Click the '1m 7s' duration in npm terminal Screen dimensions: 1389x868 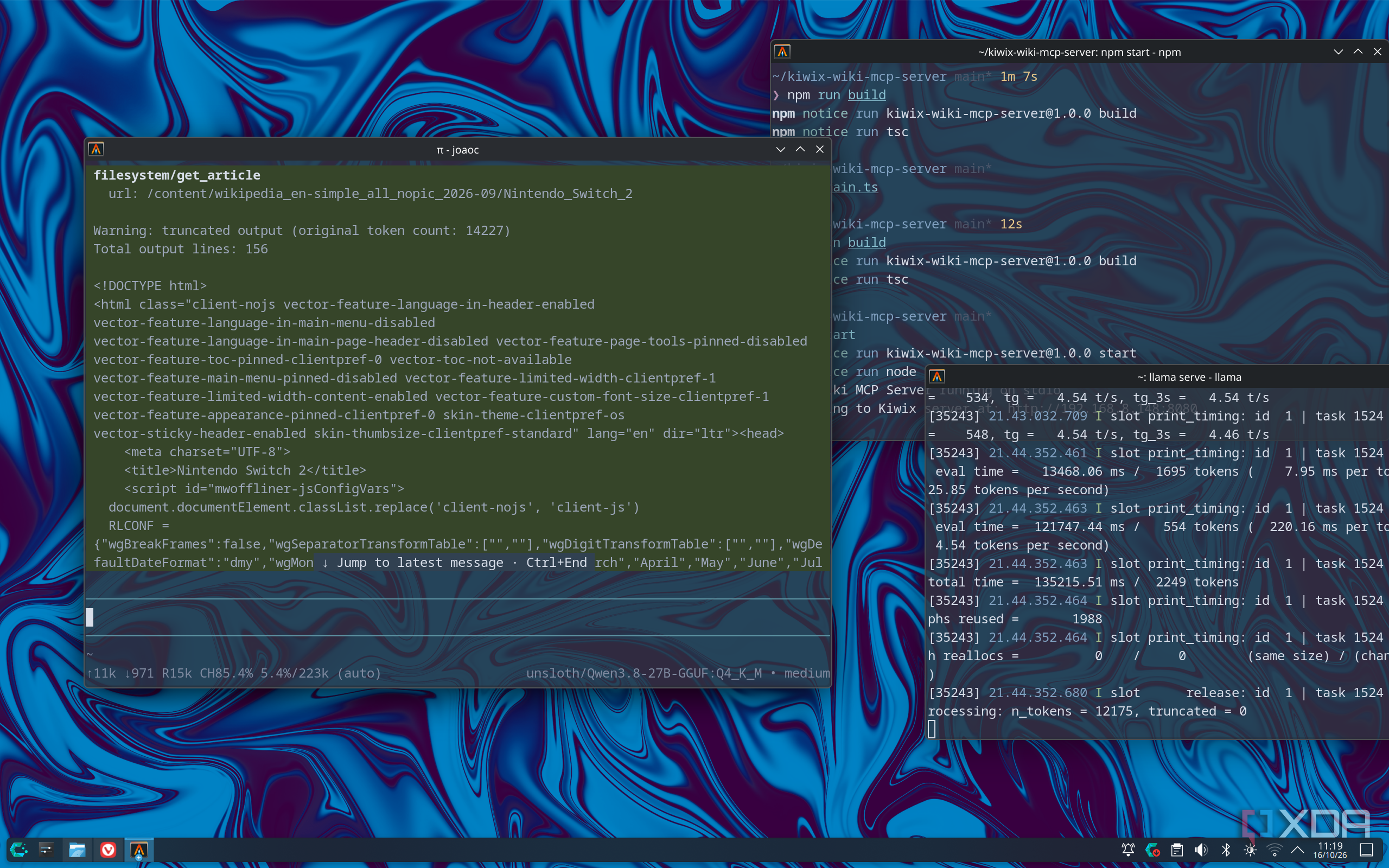click(x=1019, y=76)
